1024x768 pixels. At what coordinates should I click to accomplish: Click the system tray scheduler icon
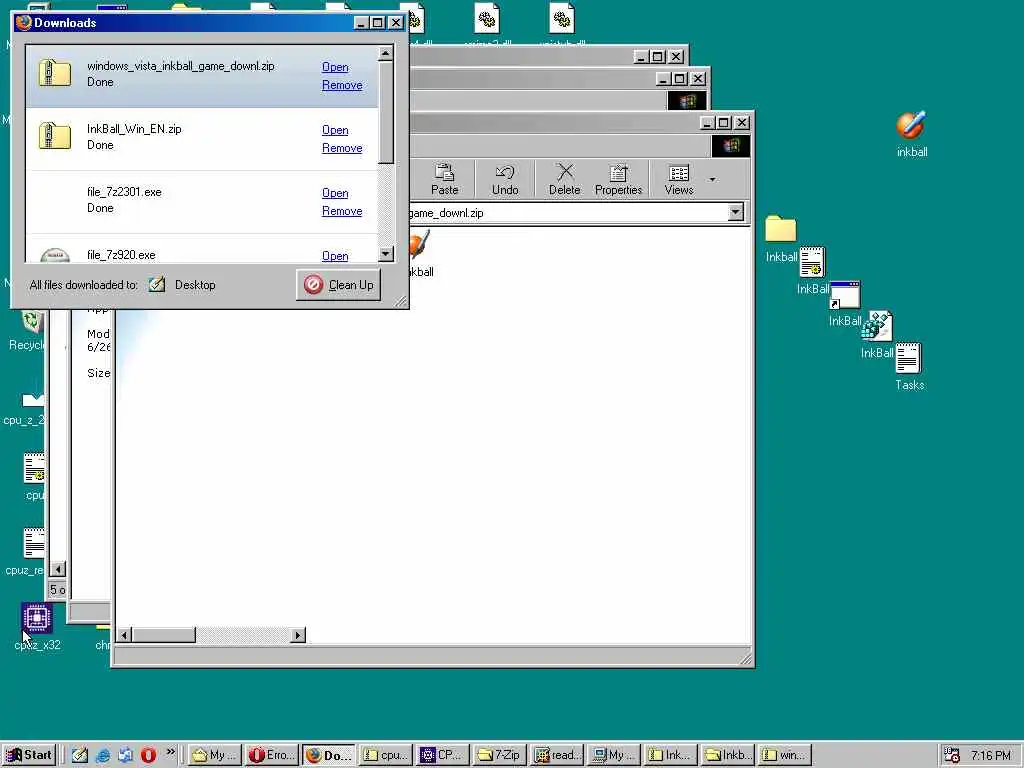click(952, 756)
